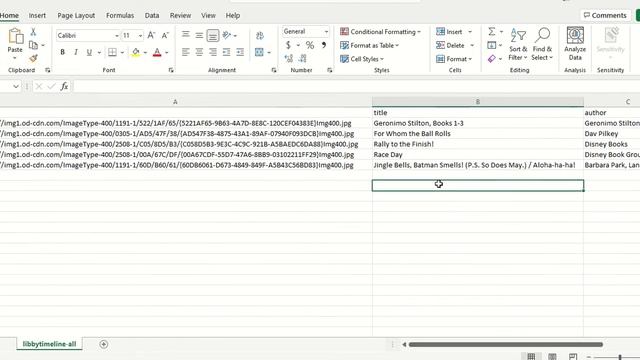
Task: Select the libbytimeline-all sheet tab
Action: [x=49, y=344]
